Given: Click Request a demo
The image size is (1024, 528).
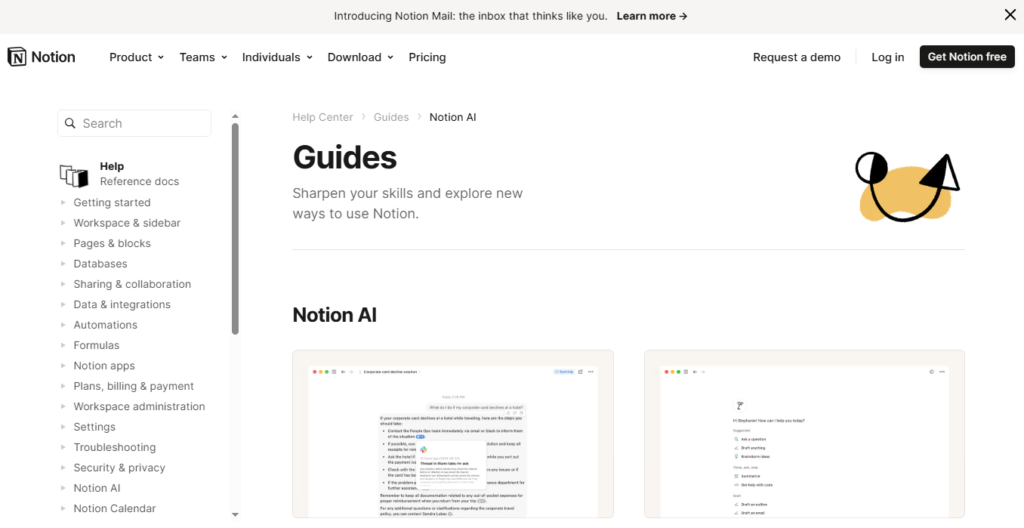Looking at the screenshot, I should point(797,57).
